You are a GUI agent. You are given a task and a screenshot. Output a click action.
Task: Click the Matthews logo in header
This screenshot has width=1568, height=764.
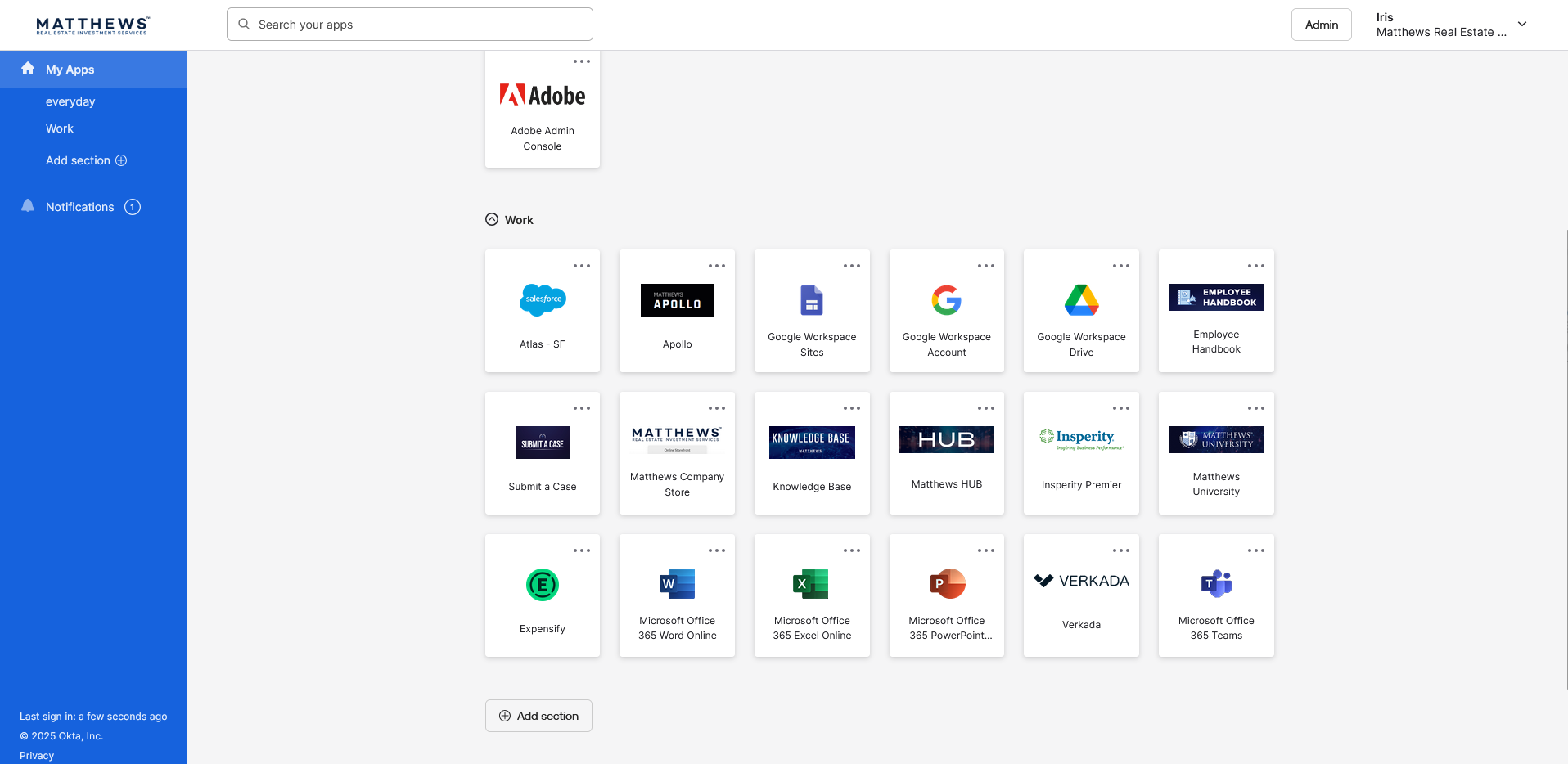coord(92,25)
